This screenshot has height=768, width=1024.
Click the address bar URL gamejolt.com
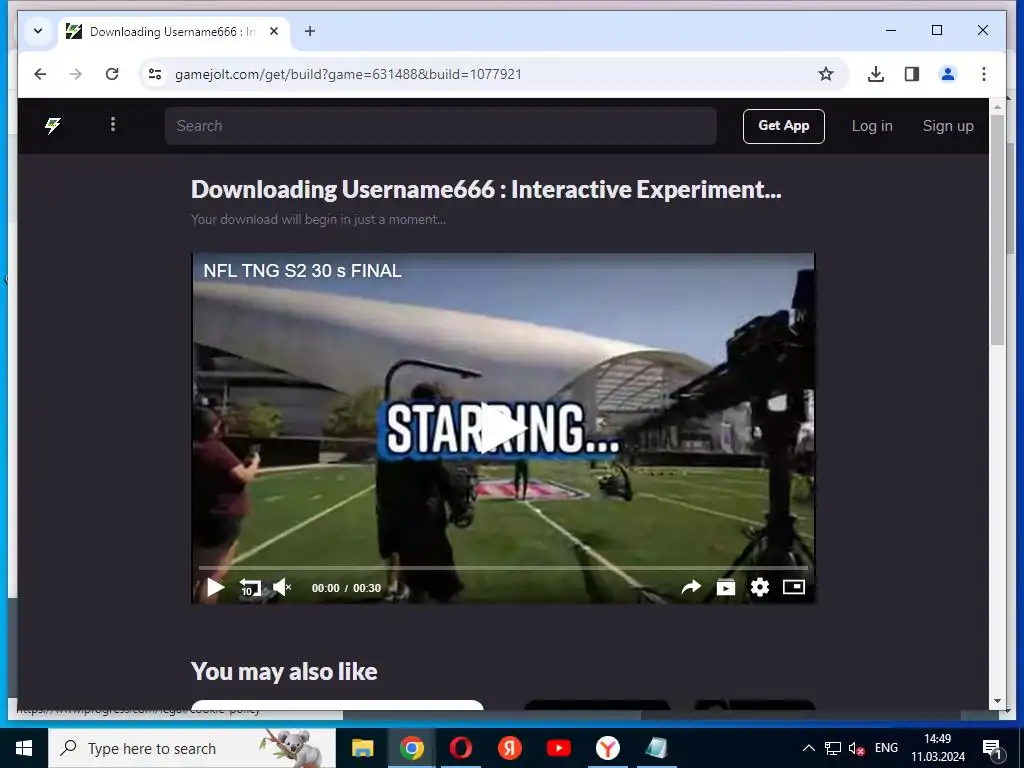(x=349, y=74)
